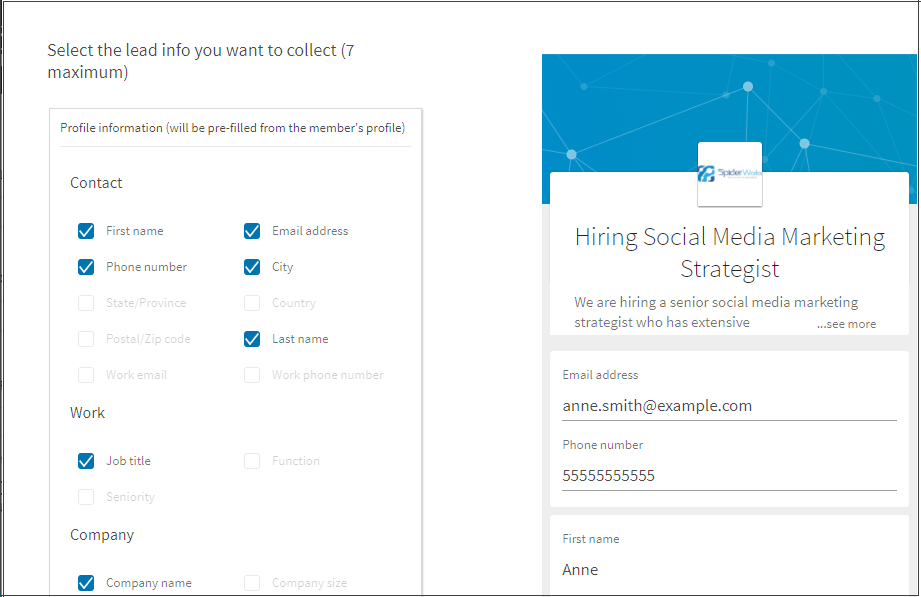The height and width of the screenshot is (597, 921).
Task: Click the Phone number preview field
Action: [729, 476]
